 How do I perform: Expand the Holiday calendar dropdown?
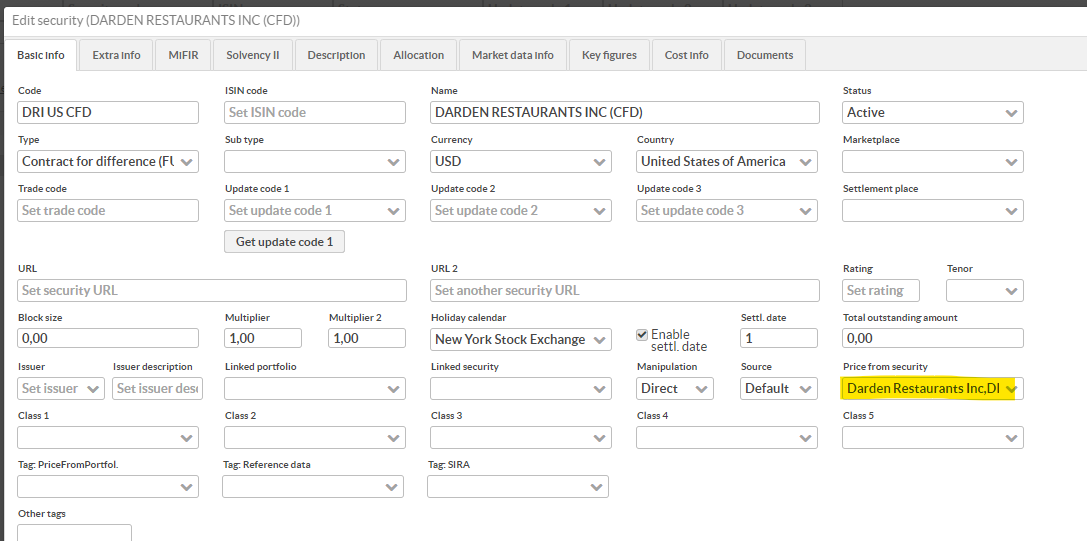(x=521, y=339)
